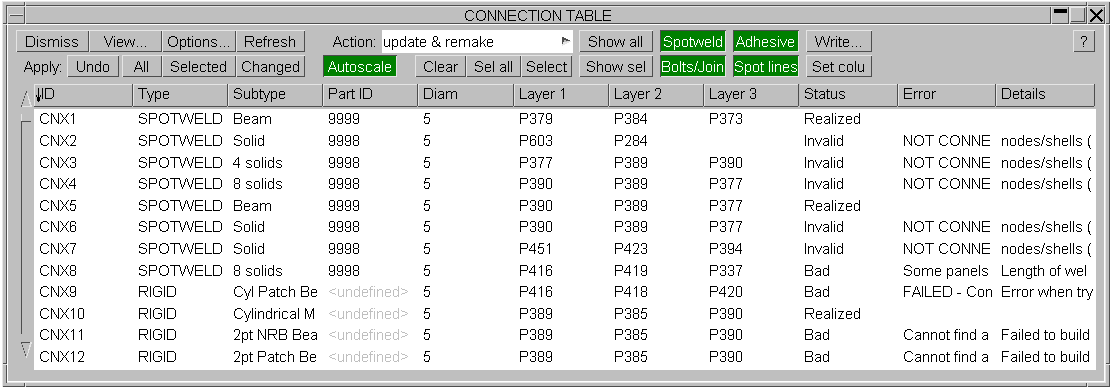Click the Show all button

(x=616, y=42)
